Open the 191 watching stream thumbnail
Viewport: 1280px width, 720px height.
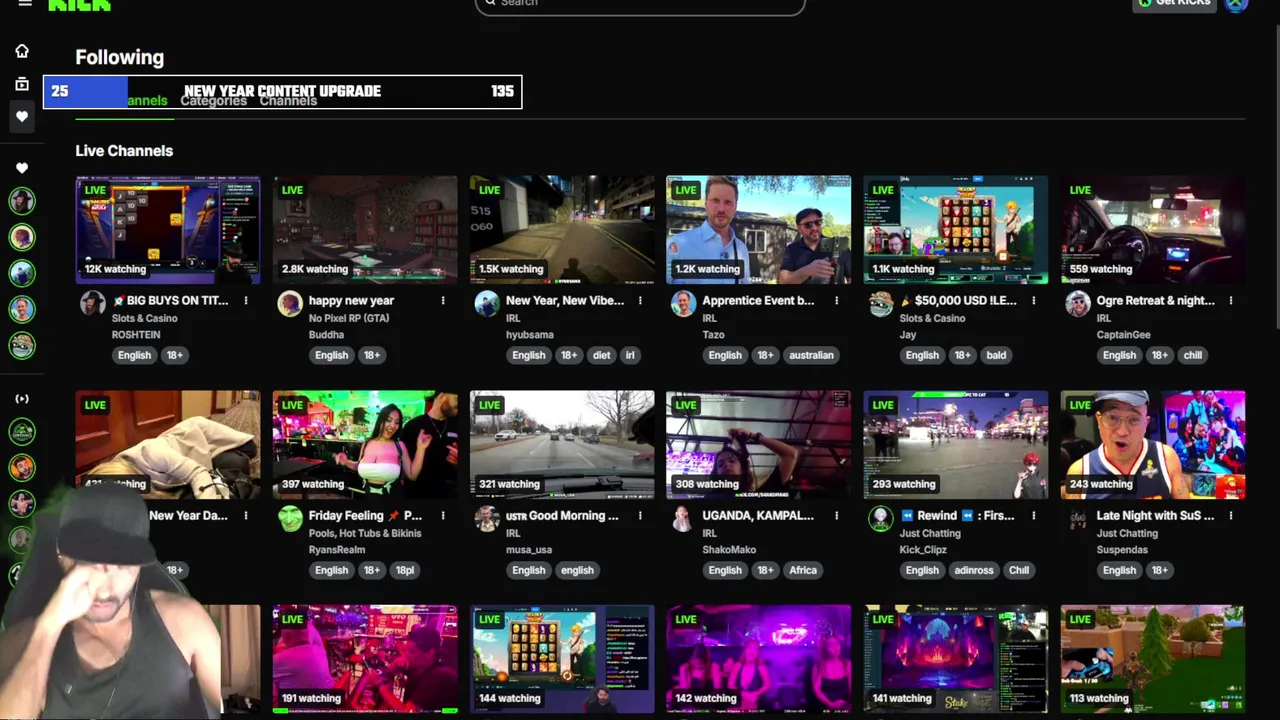pos(365,660)
